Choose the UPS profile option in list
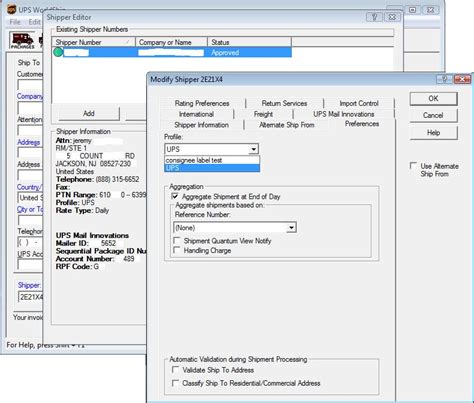The width and height of the screenshot is (474, 403). coord(212,168)
